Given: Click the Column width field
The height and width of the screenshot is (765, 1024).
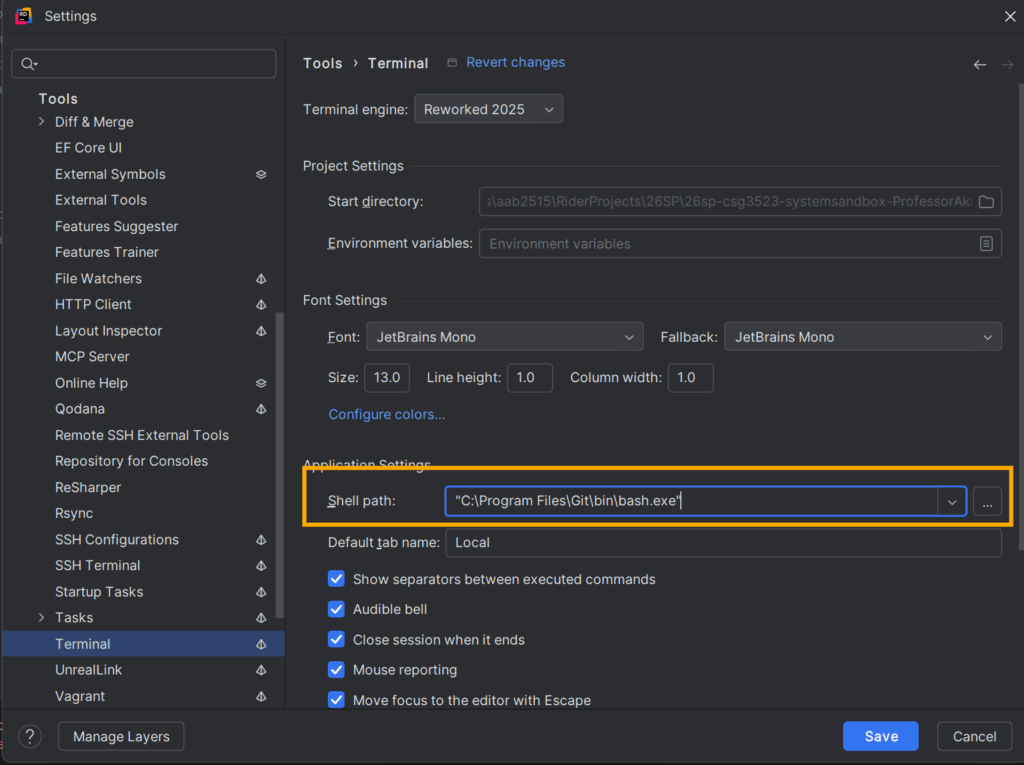Looking at the screenshot, I should pyautogui.click(x=690, y=378).
